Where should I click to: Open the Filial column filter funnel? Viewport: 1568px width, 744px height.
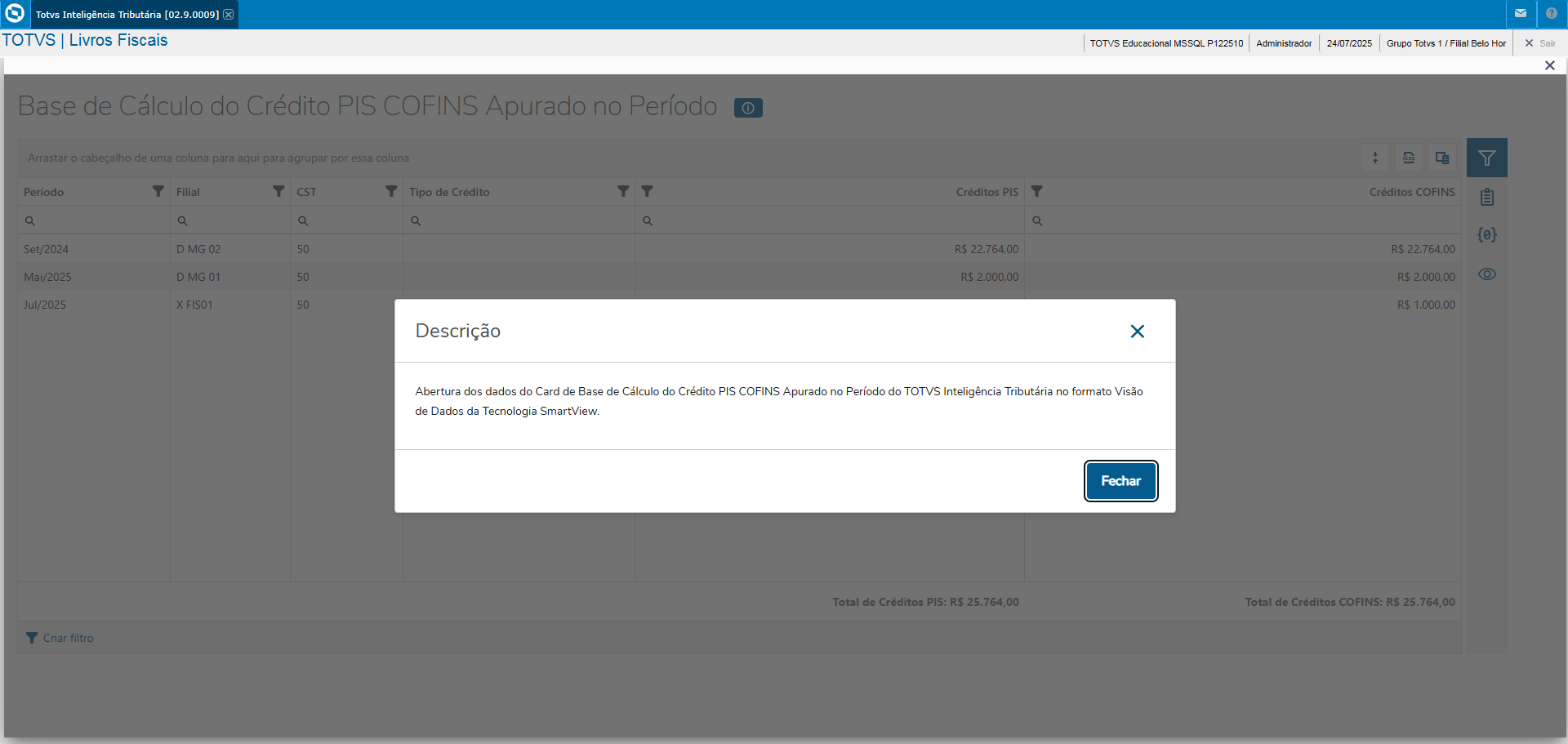278,191
